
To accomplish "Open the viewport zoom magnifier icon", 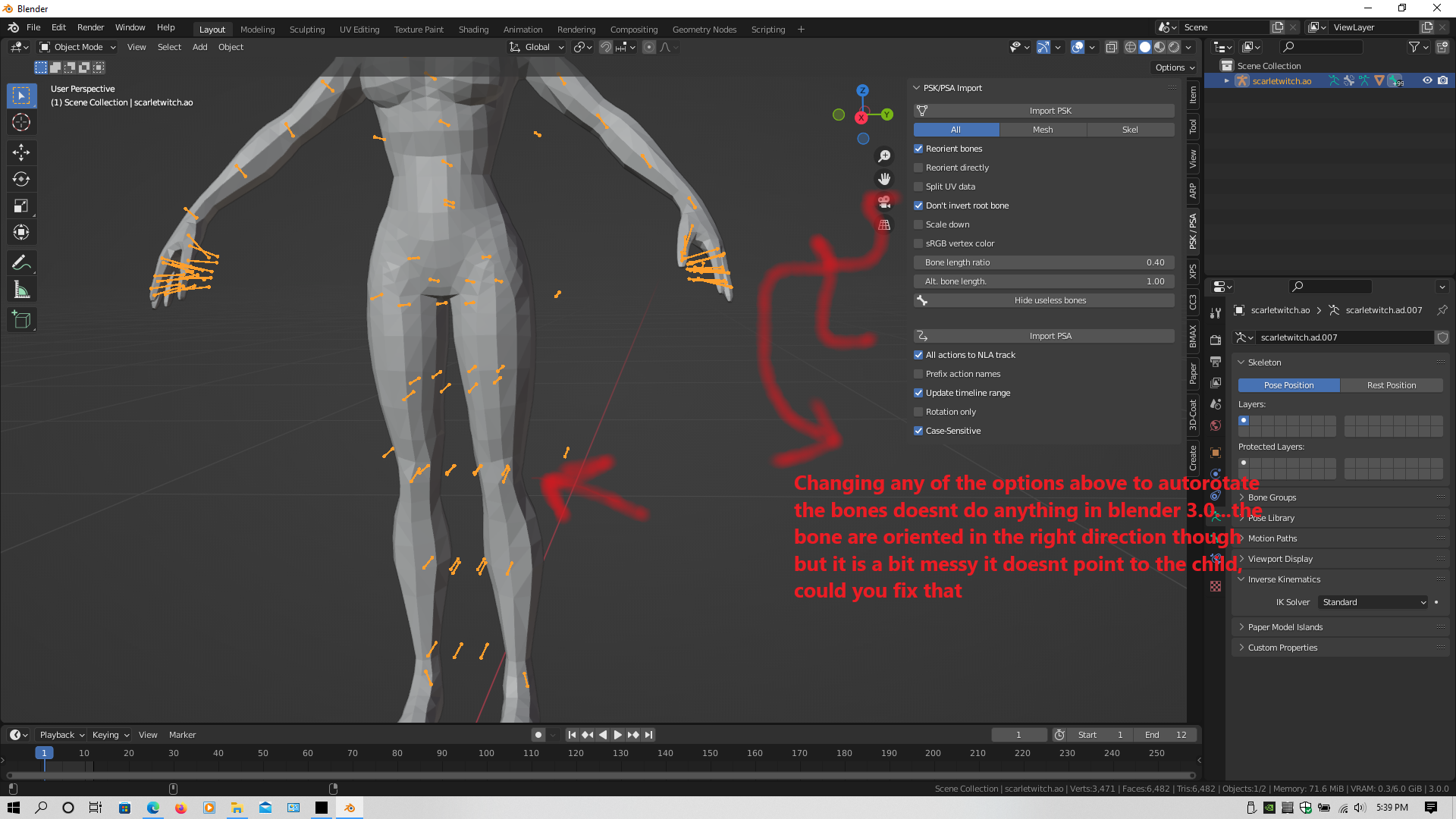I will tap(884, 155).
